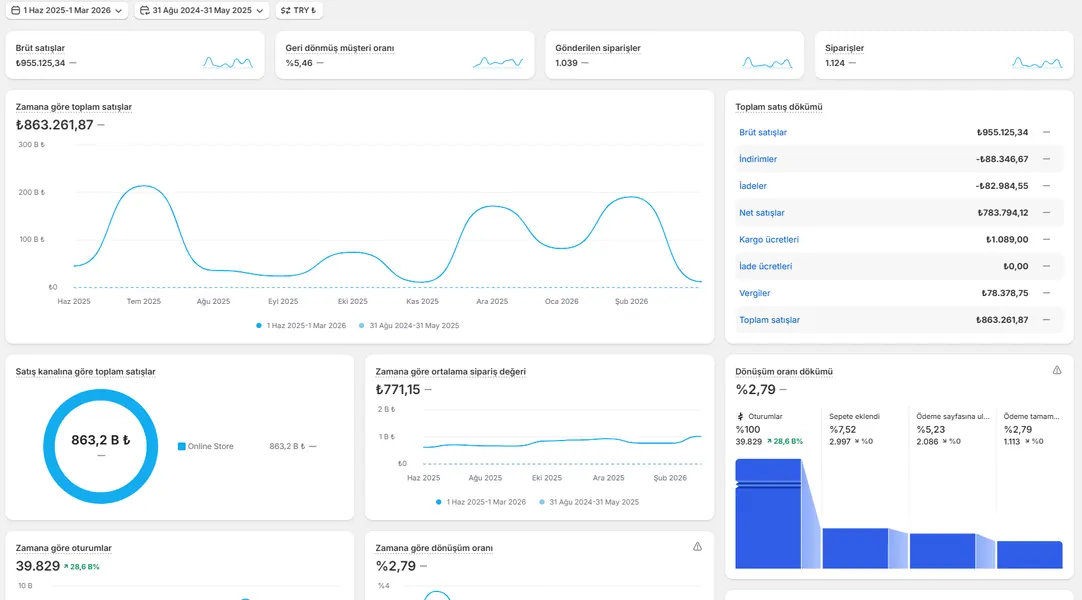Open the Geri dönmüş müşteri oranı card

click(404, 55)
